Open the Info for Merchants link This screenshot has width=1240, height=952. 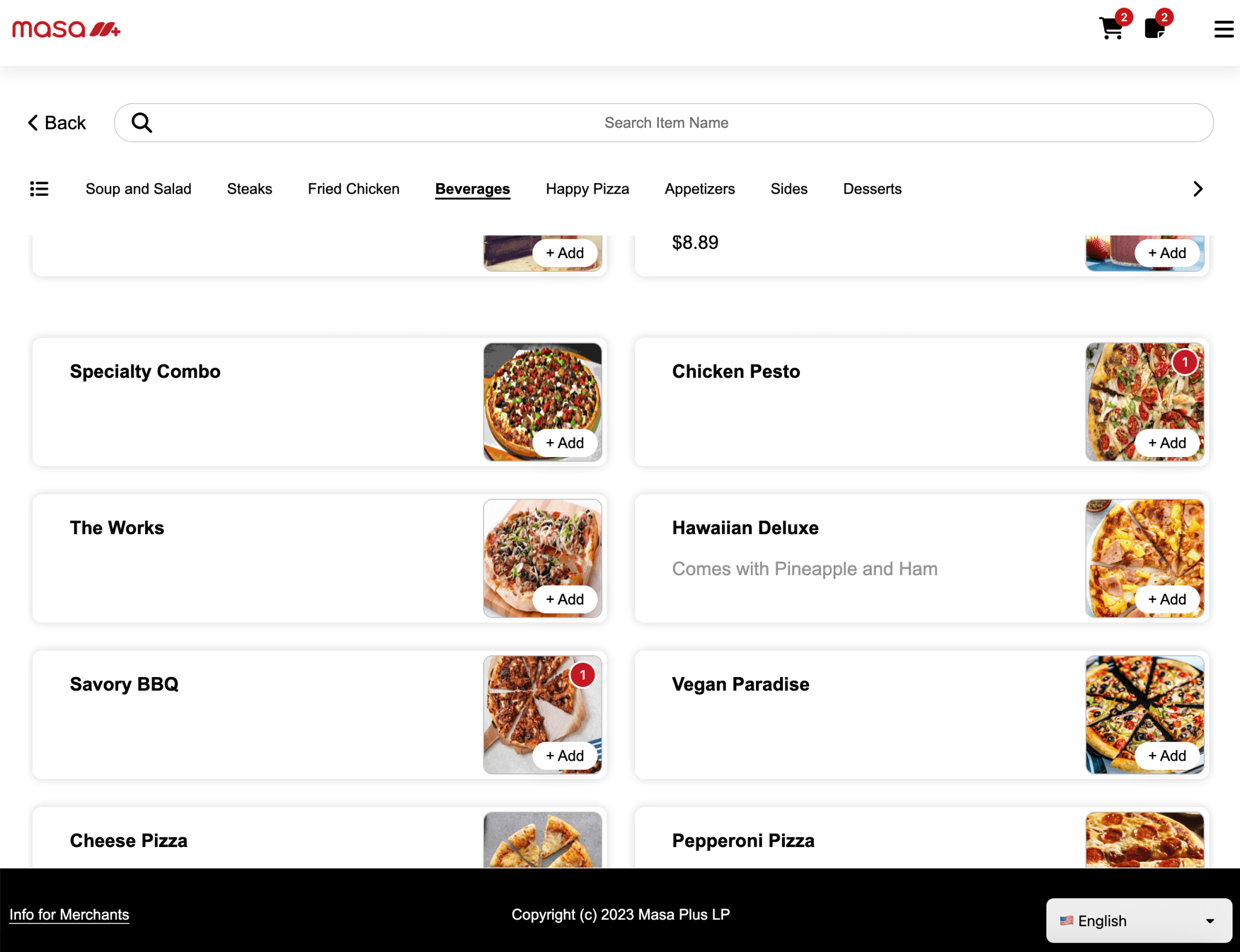69,915
